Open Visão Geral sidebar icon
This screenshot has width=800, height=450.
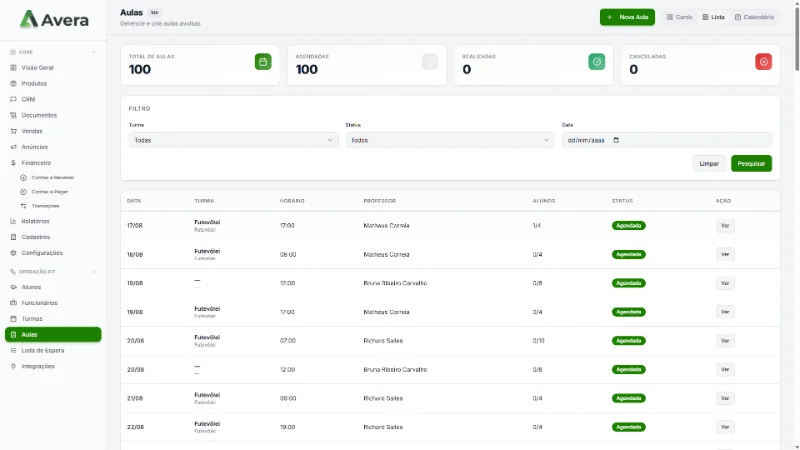13,67
